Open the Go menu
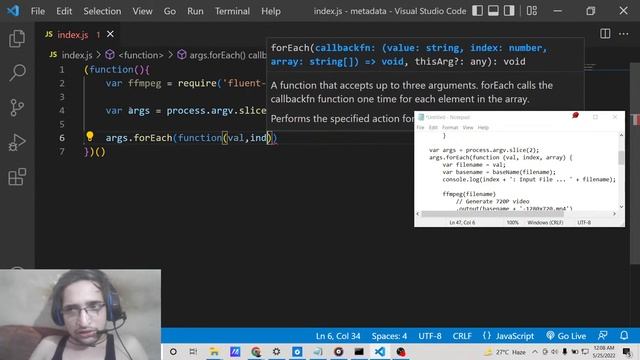Image resolution: width=640 pixels, height=360 pixels. tap(169, 11)
